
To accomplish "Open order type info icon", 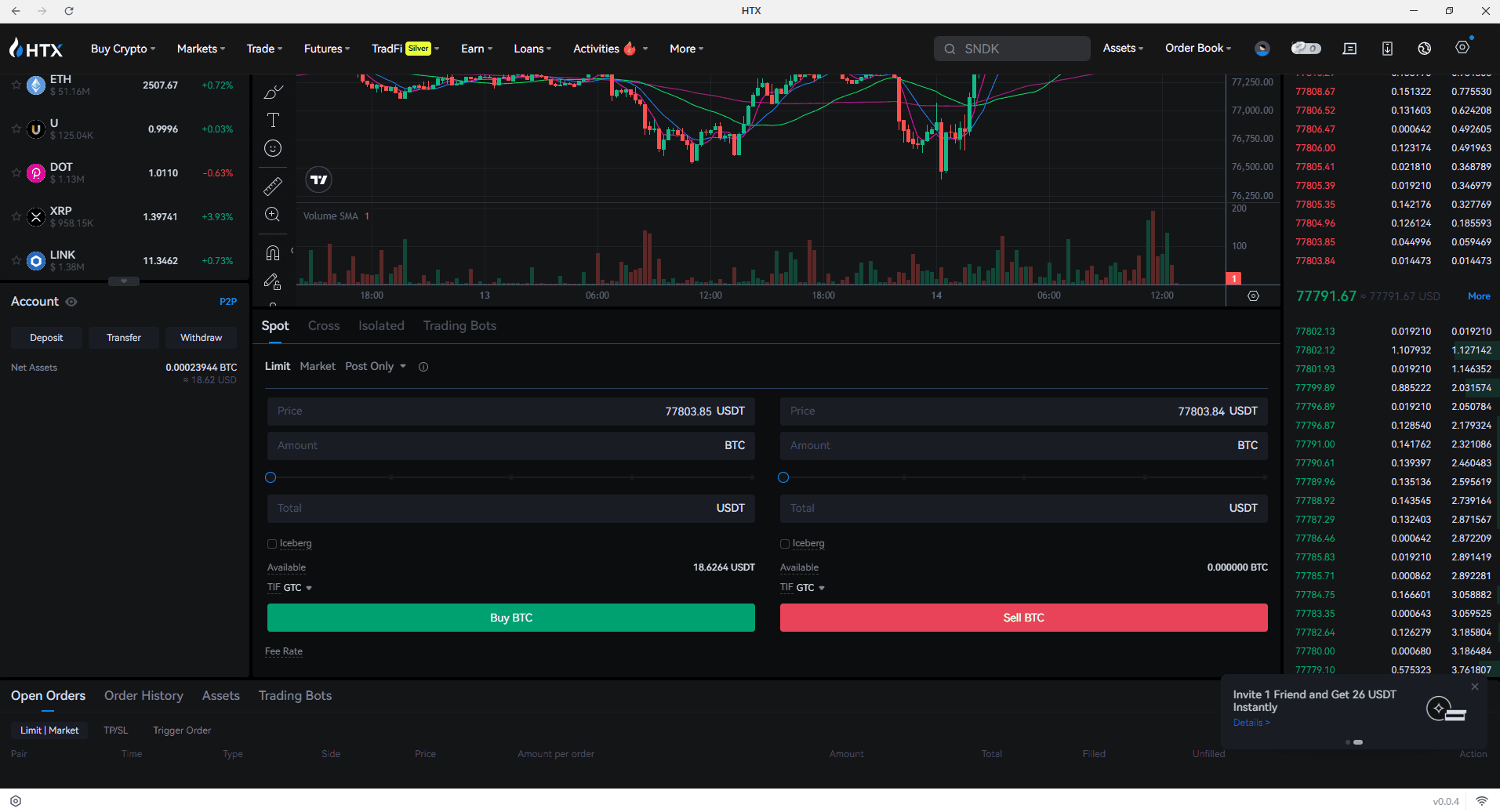I will (423, 367).
